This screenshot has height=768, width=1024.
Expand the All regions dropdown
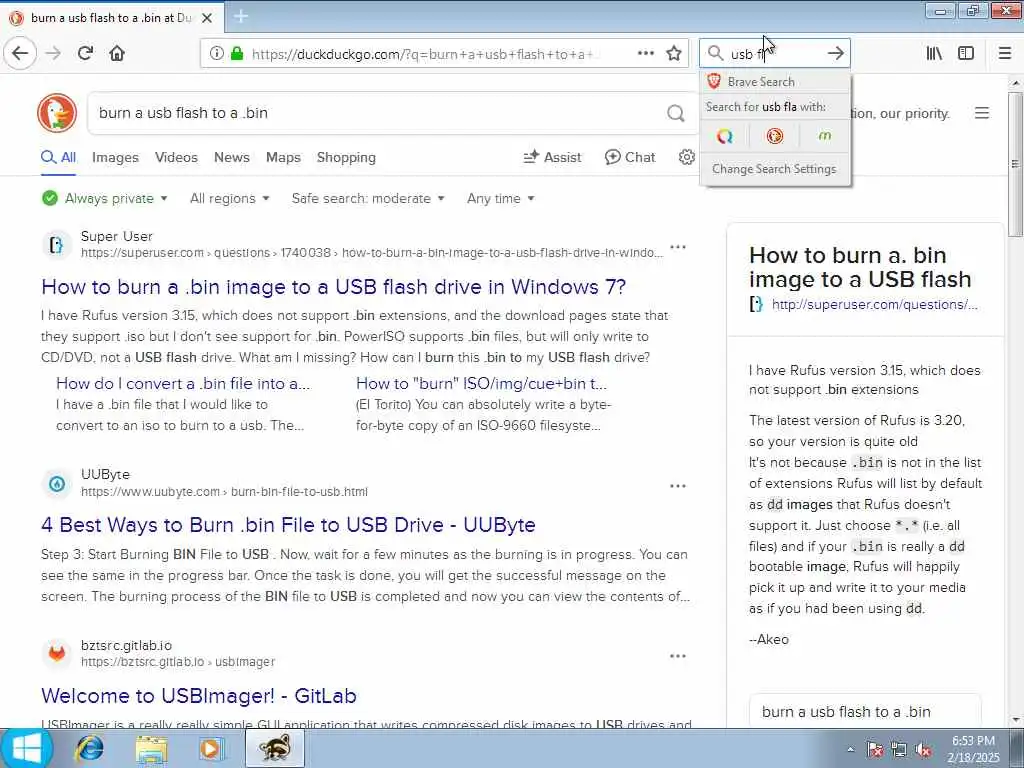pos(229,199)
